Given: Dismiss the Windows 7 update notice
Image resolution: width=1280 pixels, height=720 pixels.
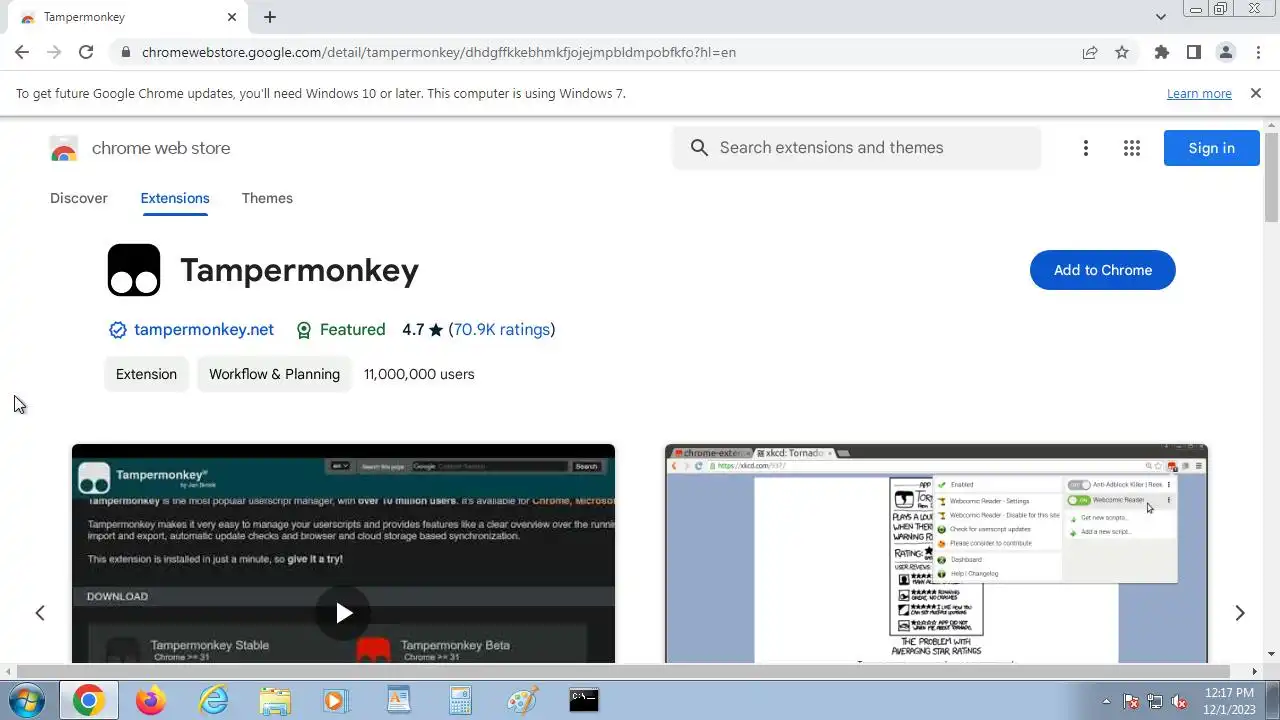Looking at the screenshot, I should click(x=1255, y=93).
